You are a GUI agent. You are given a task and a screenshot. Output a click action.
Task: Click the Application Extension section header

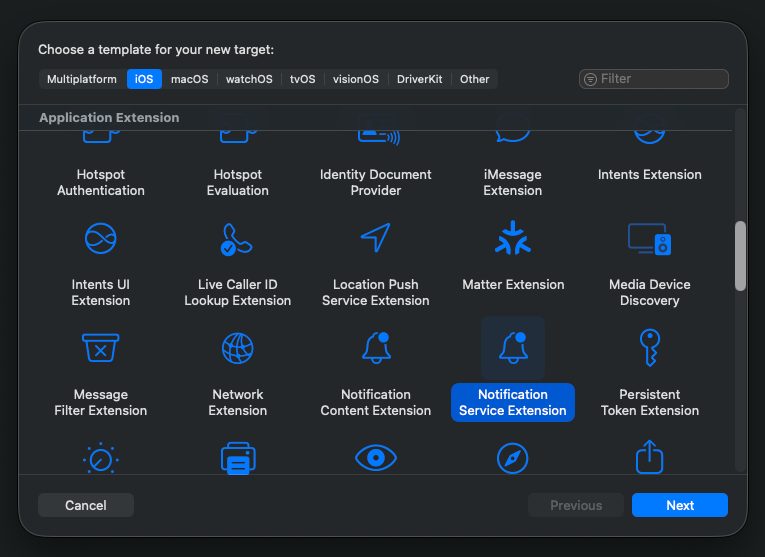[109, 118]
